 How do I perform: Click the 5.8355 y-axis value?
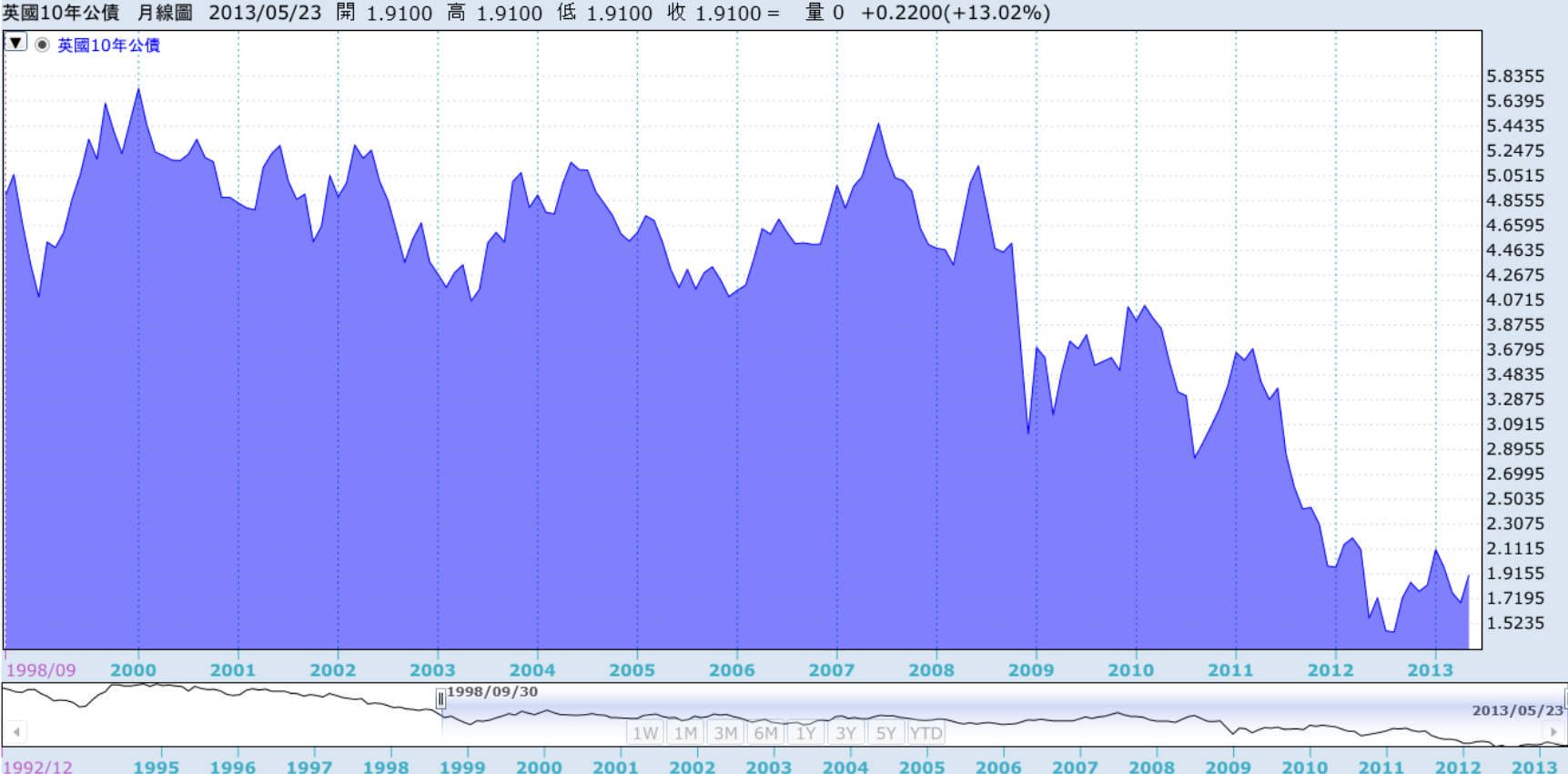pyautogui.click(x=1515, y=76)
